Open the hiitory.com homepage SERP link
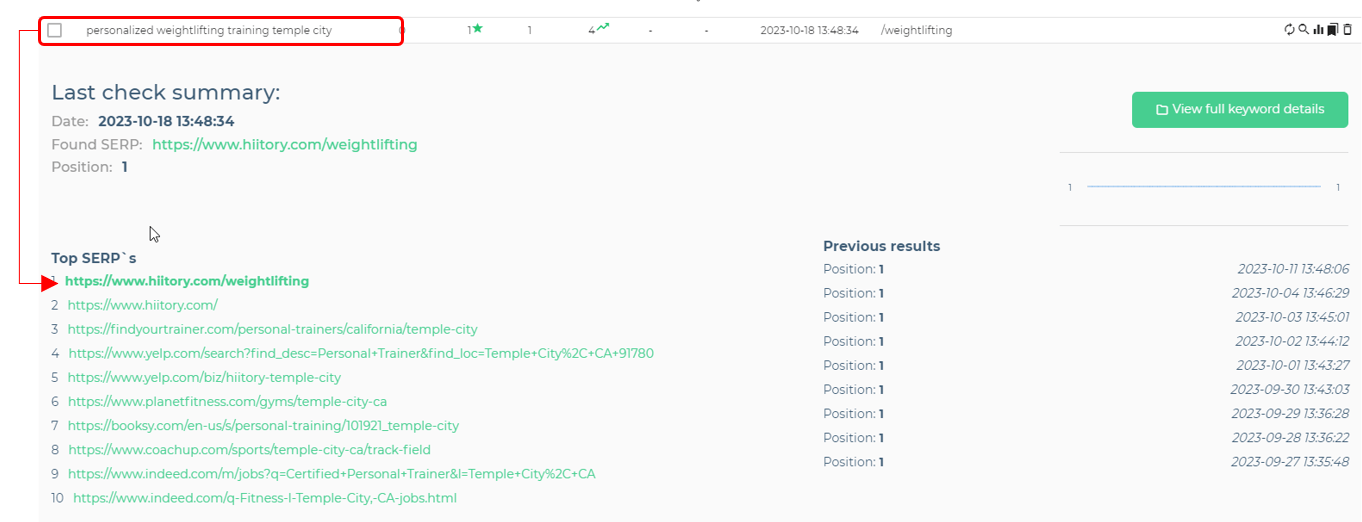Screen dimensions: 1362x522 click(x=142, y=306)
